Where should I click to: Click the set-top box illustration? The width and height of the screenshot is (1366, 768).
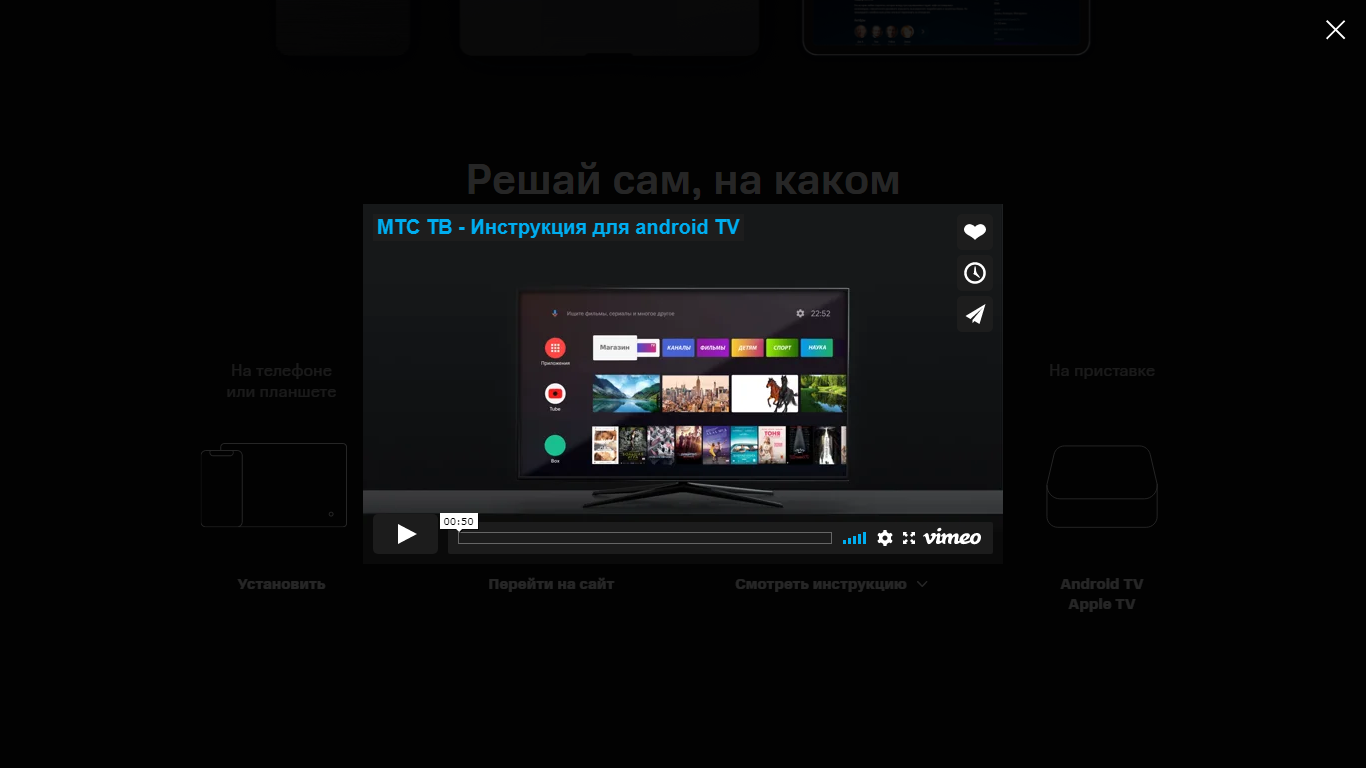click(x=1102, y=486)
